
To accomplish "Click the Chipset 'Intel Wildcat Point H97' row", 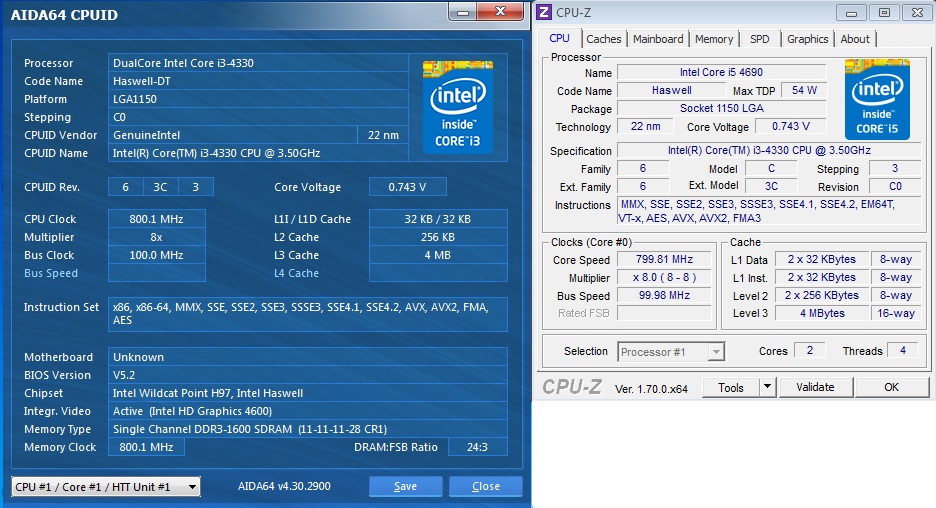I will [307, 393].
